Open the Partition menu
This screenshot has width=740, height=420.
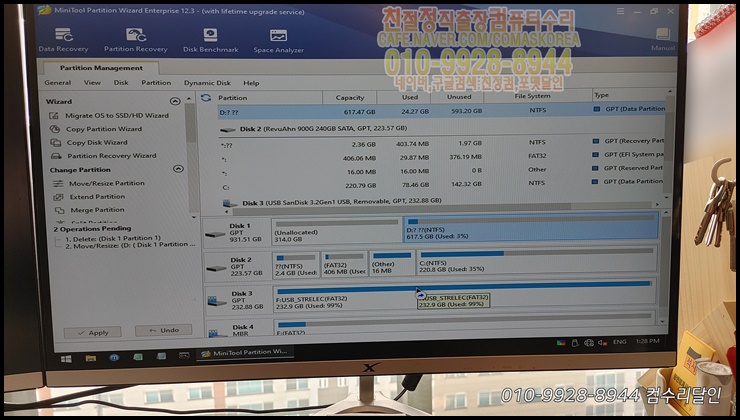[156, 83]
